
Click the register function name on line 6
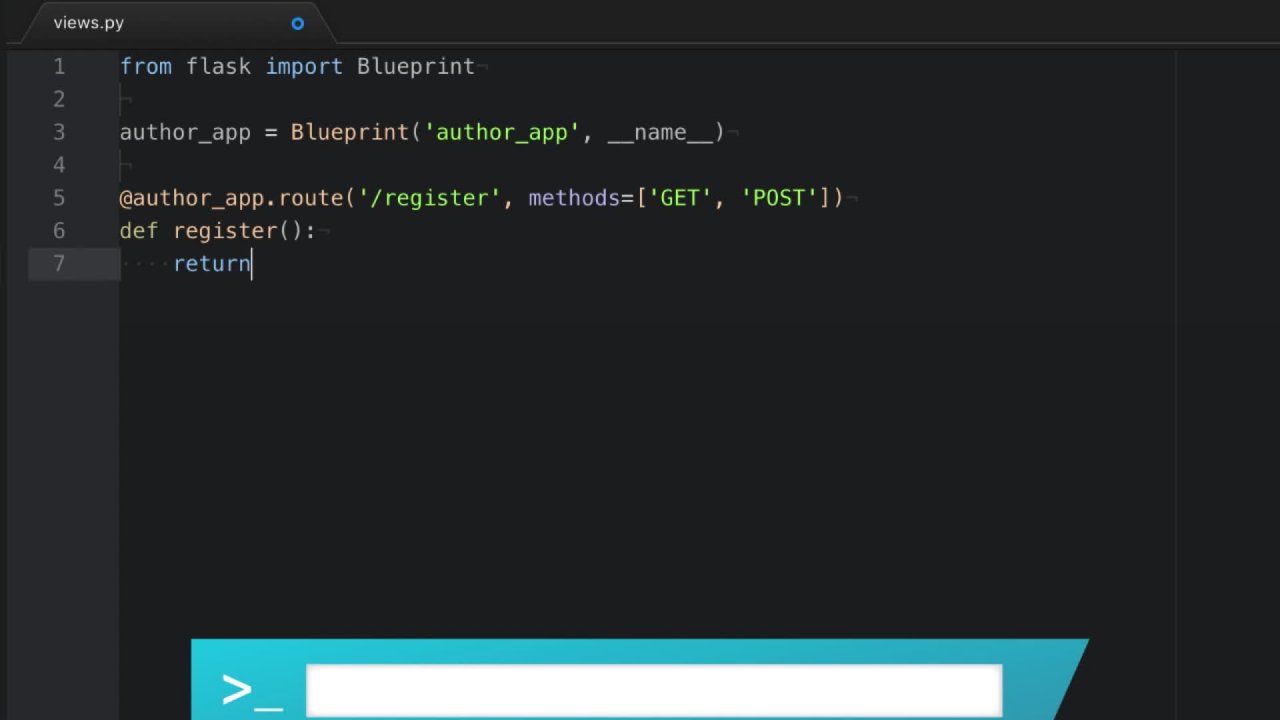[x=225, y=230]
